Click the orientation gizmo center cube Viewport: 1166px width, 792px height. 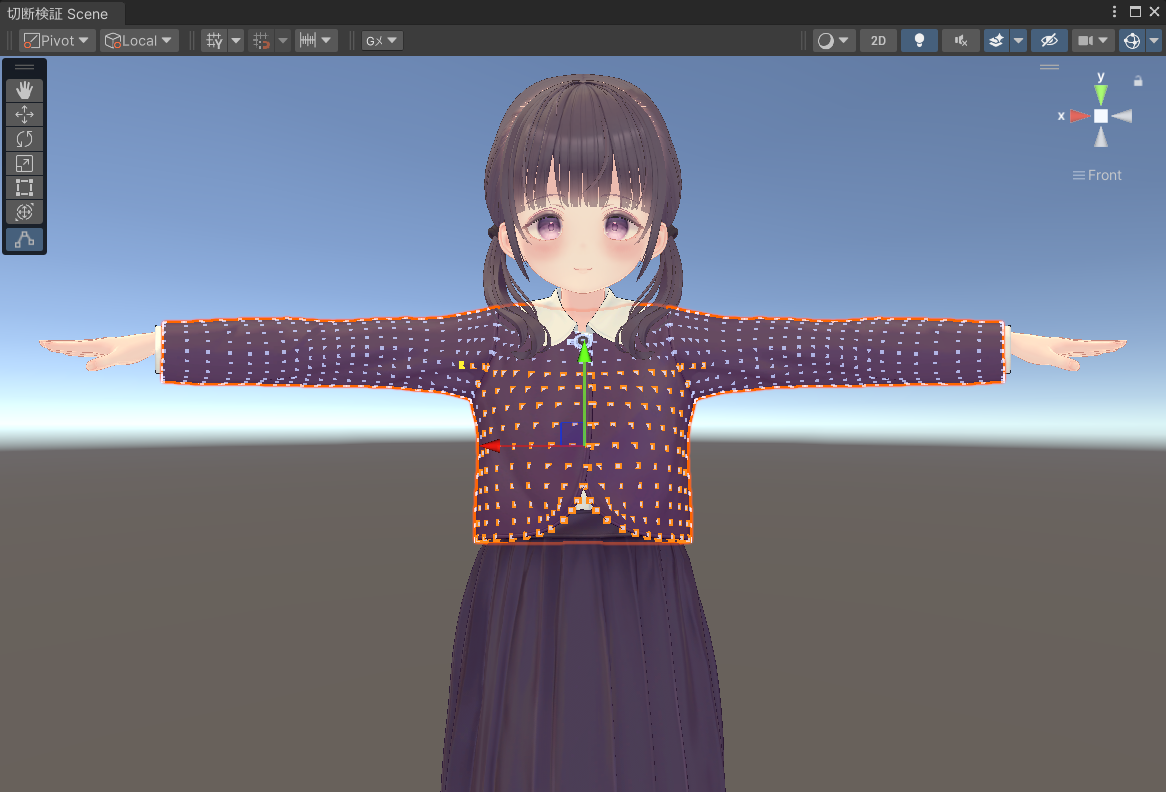1101,116
